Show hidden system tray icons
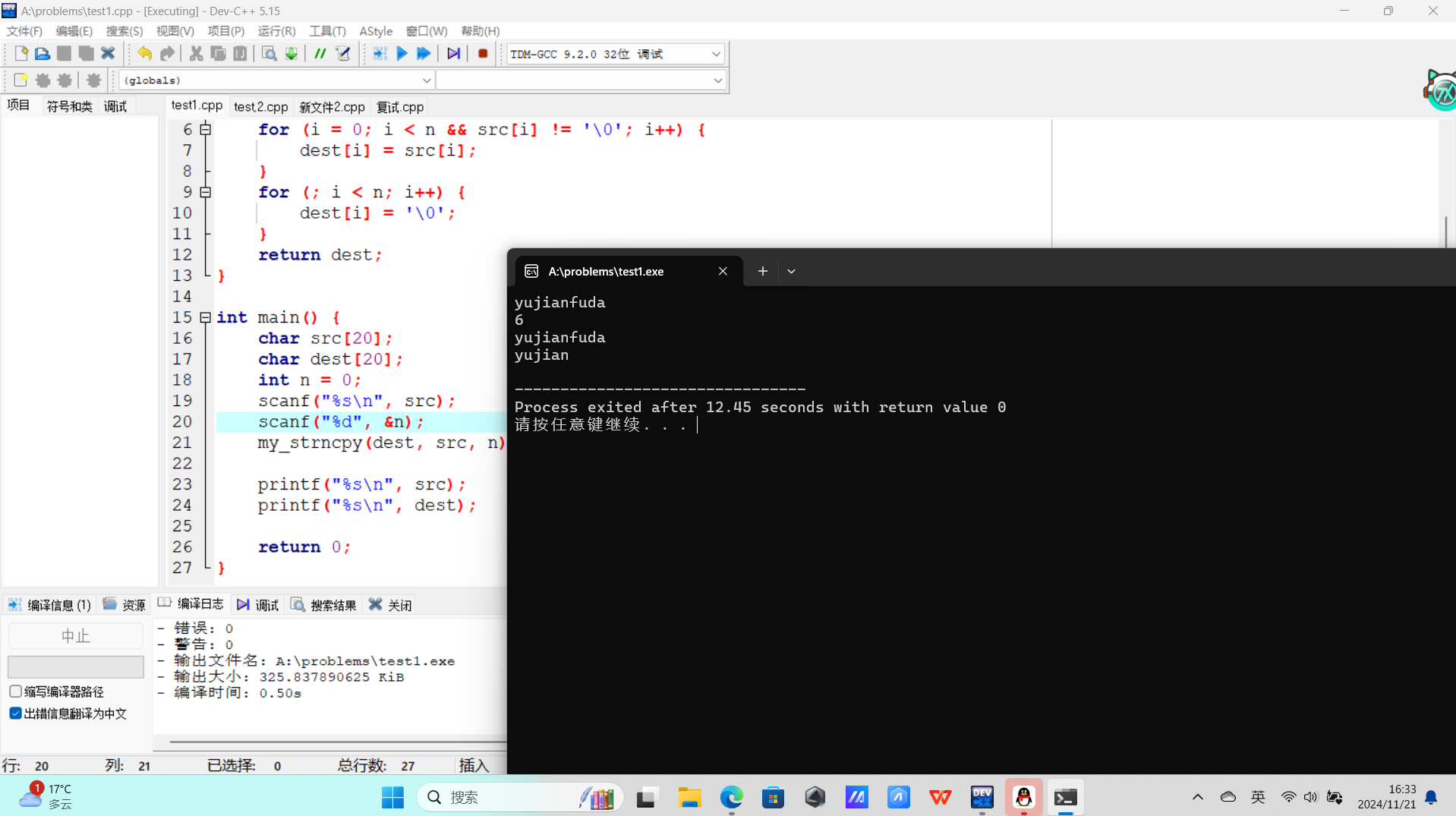Screen dimensions: 1456x816 1197,797
